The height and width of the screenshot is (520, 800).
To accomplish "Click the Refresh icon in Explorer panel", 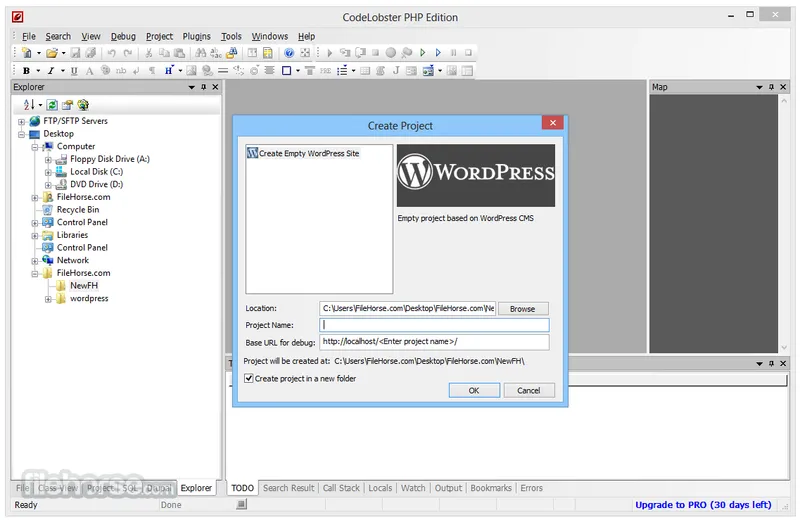I will tap(52, 105).
